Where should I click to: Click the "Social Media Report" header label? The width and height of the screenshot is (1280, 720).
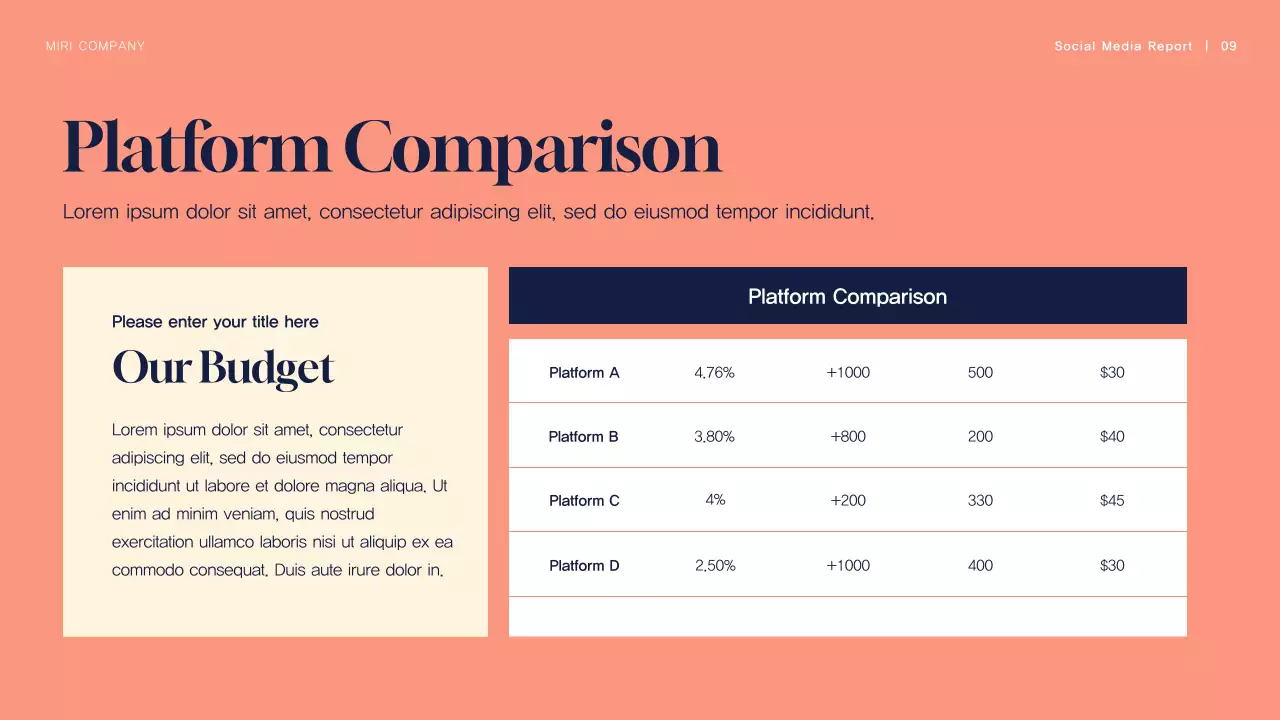[1123, 46]
